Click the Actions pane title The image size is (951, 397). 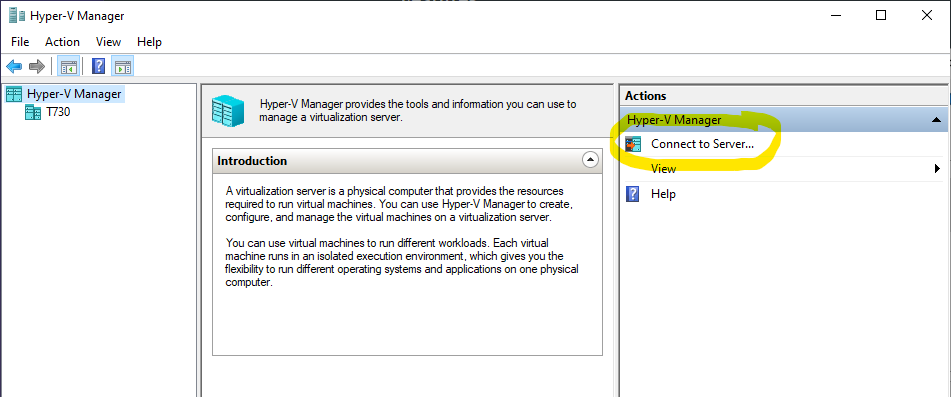(x=645, y=96)
